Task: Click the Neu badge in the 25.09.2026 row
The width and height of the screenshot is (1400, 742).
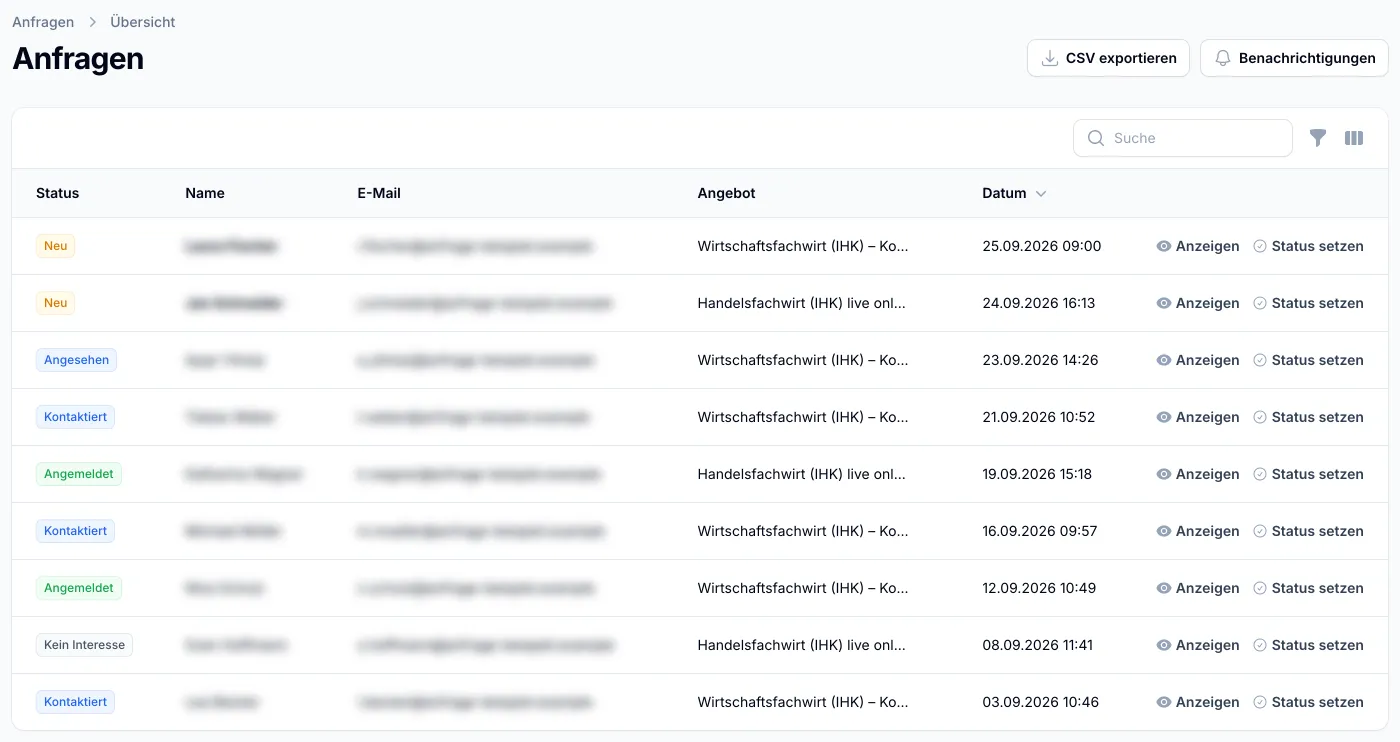Action: point(56,246)
